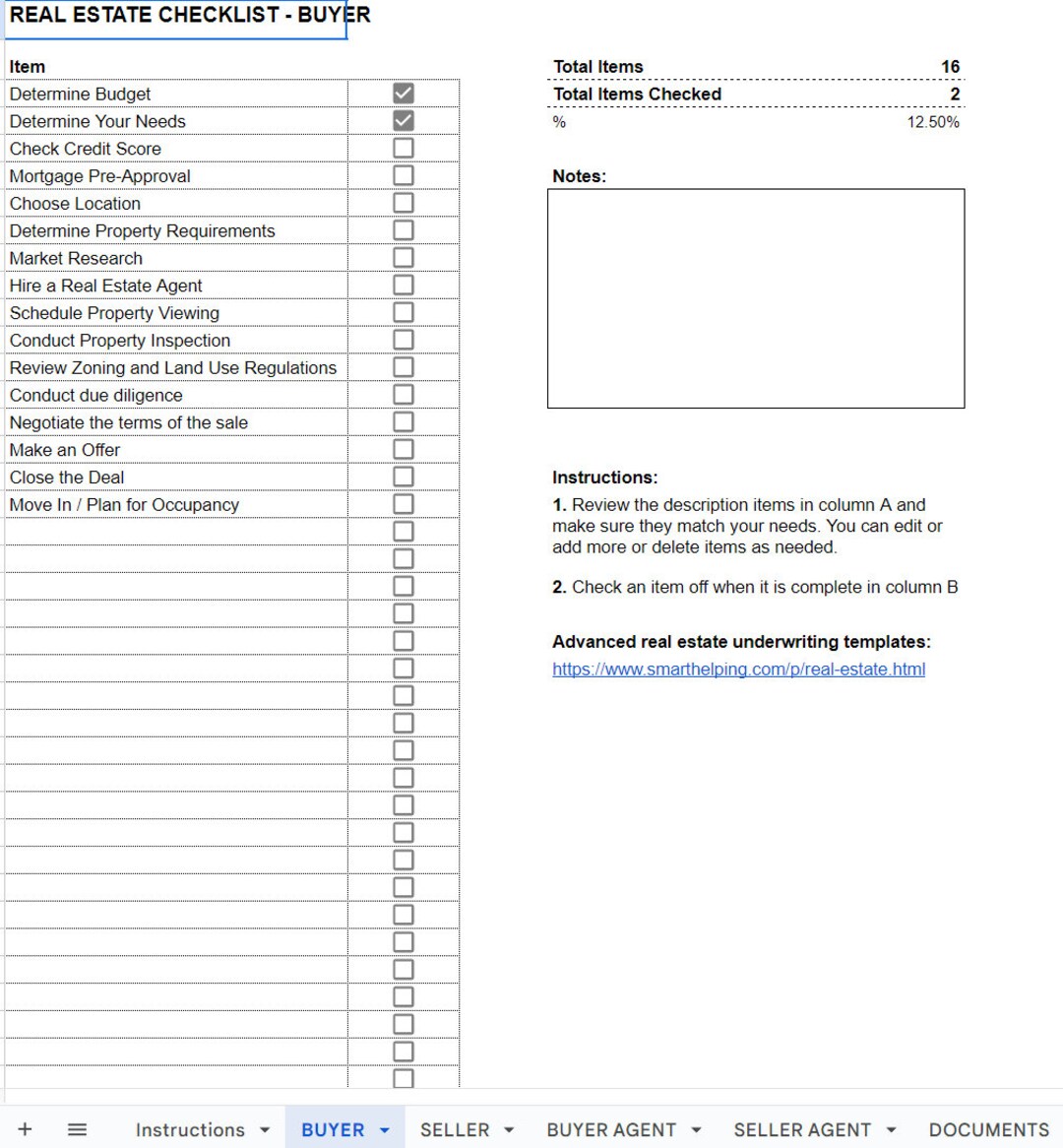
Task: Open the BUYER AGENT tab dropdown
Action: (696, 1129)
